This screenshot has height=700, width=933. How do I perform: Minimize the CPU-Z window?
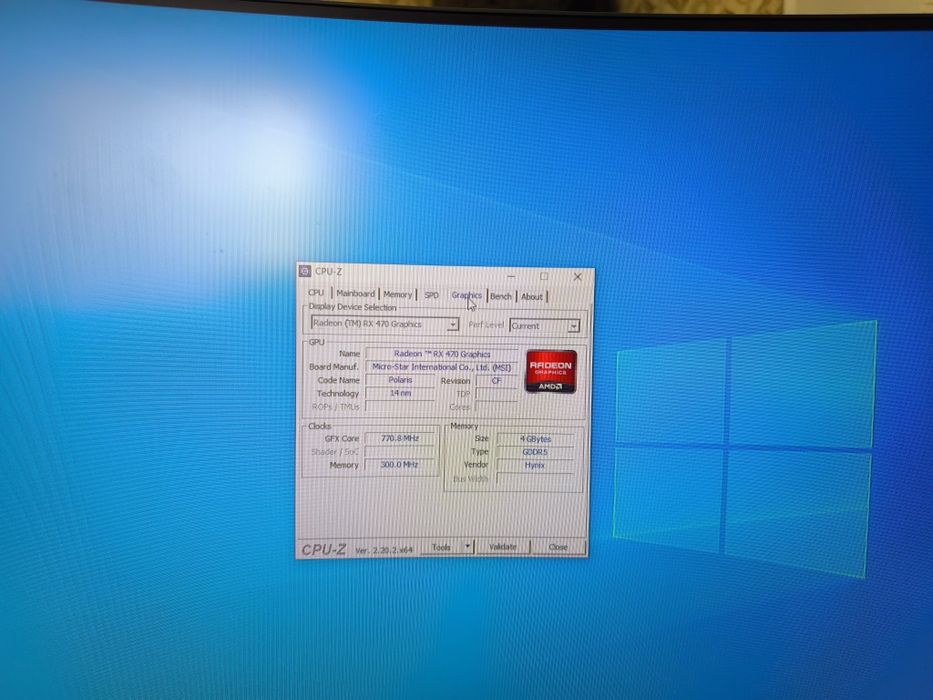point(512,276)
